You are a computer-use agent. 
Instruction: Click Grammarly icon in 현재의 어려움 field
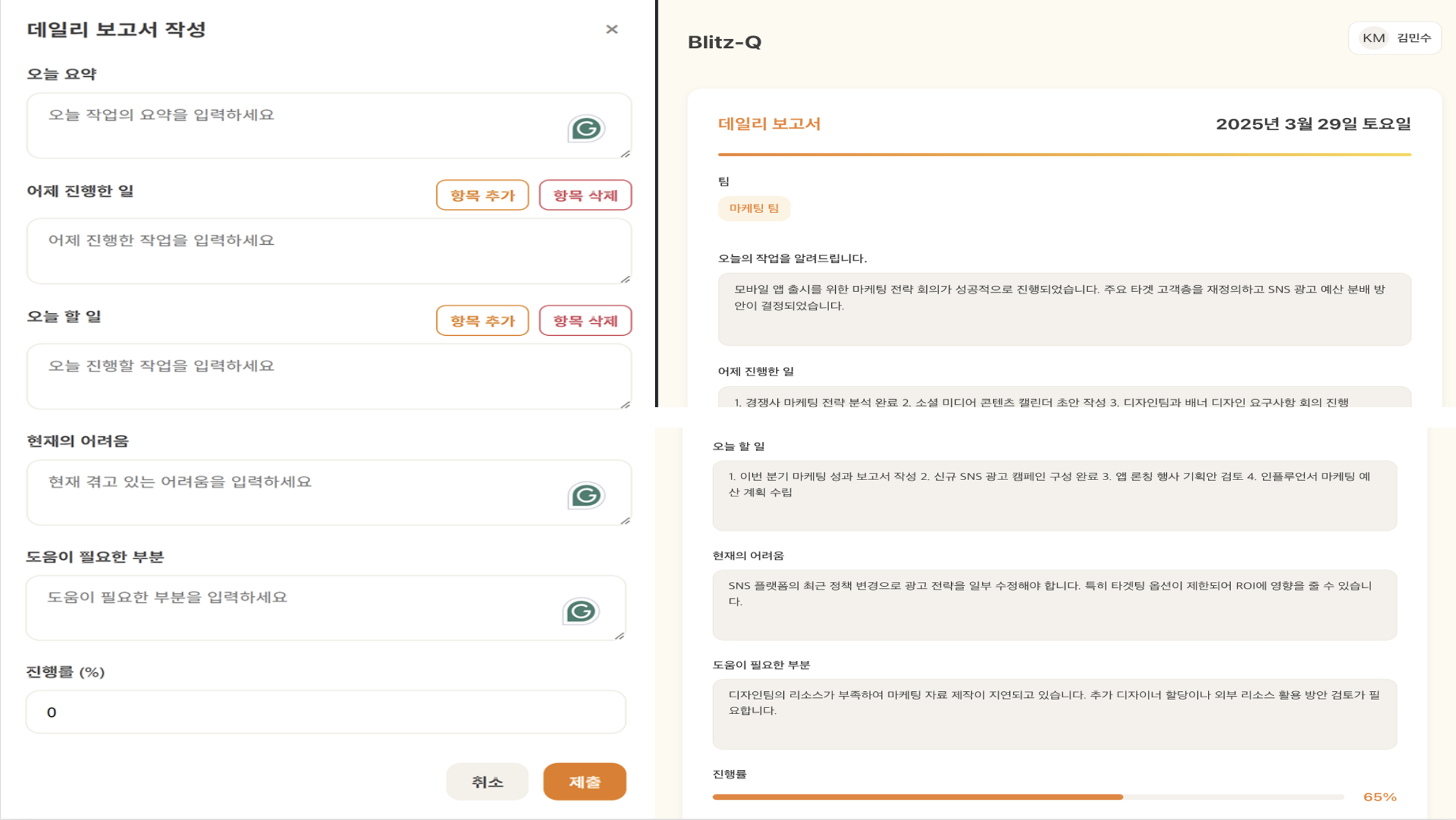click(586, 496)
